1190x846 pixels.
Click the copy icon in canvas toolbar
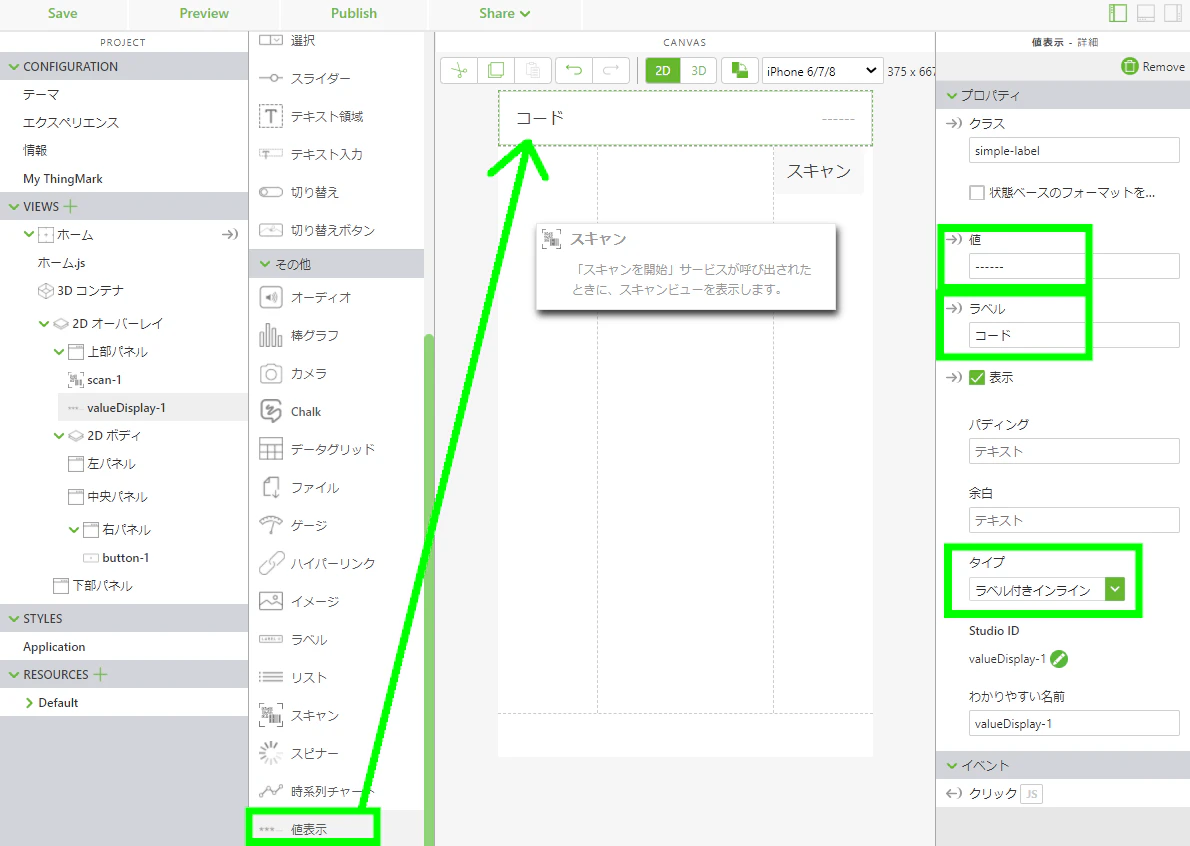pyautogui.click(x=496, y=71)
